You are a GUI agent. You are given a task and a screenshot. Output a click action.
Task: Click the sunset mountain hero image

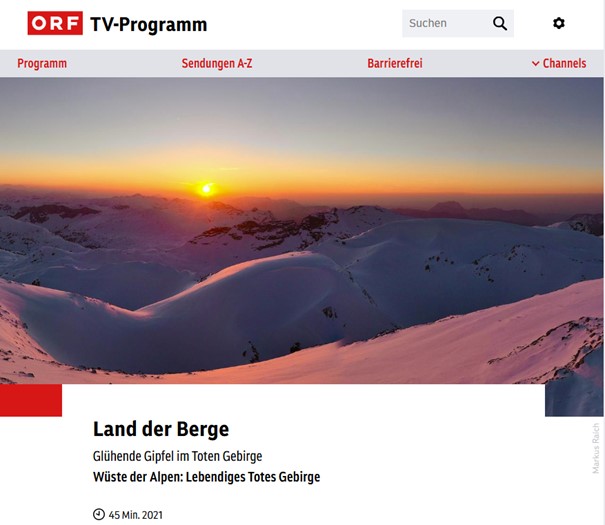[x=302, y=230]
